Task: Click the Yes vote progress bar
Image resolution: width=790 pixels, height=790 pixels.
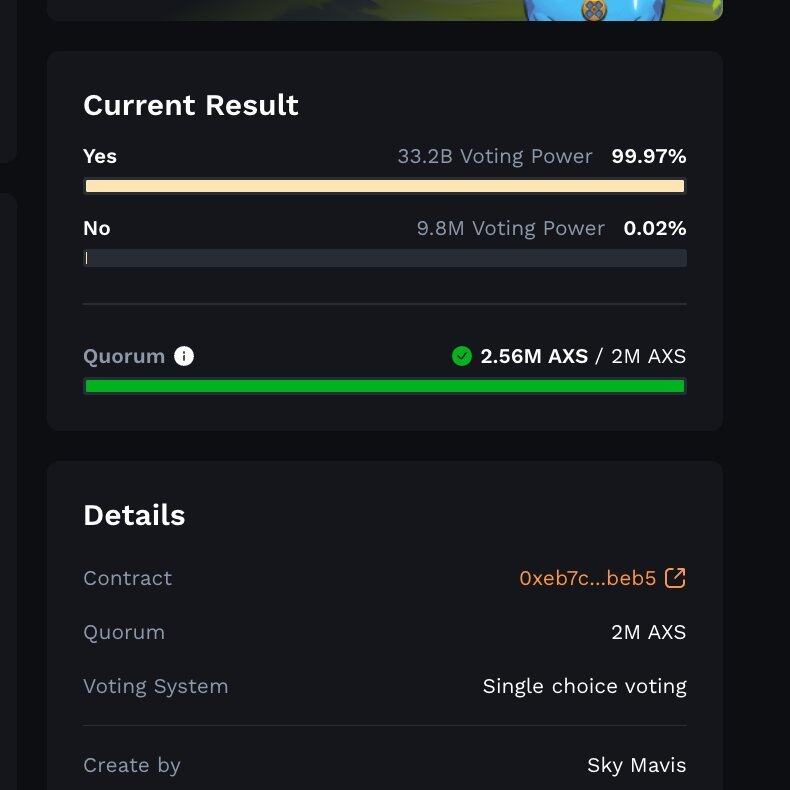Action: coord(385,186)
